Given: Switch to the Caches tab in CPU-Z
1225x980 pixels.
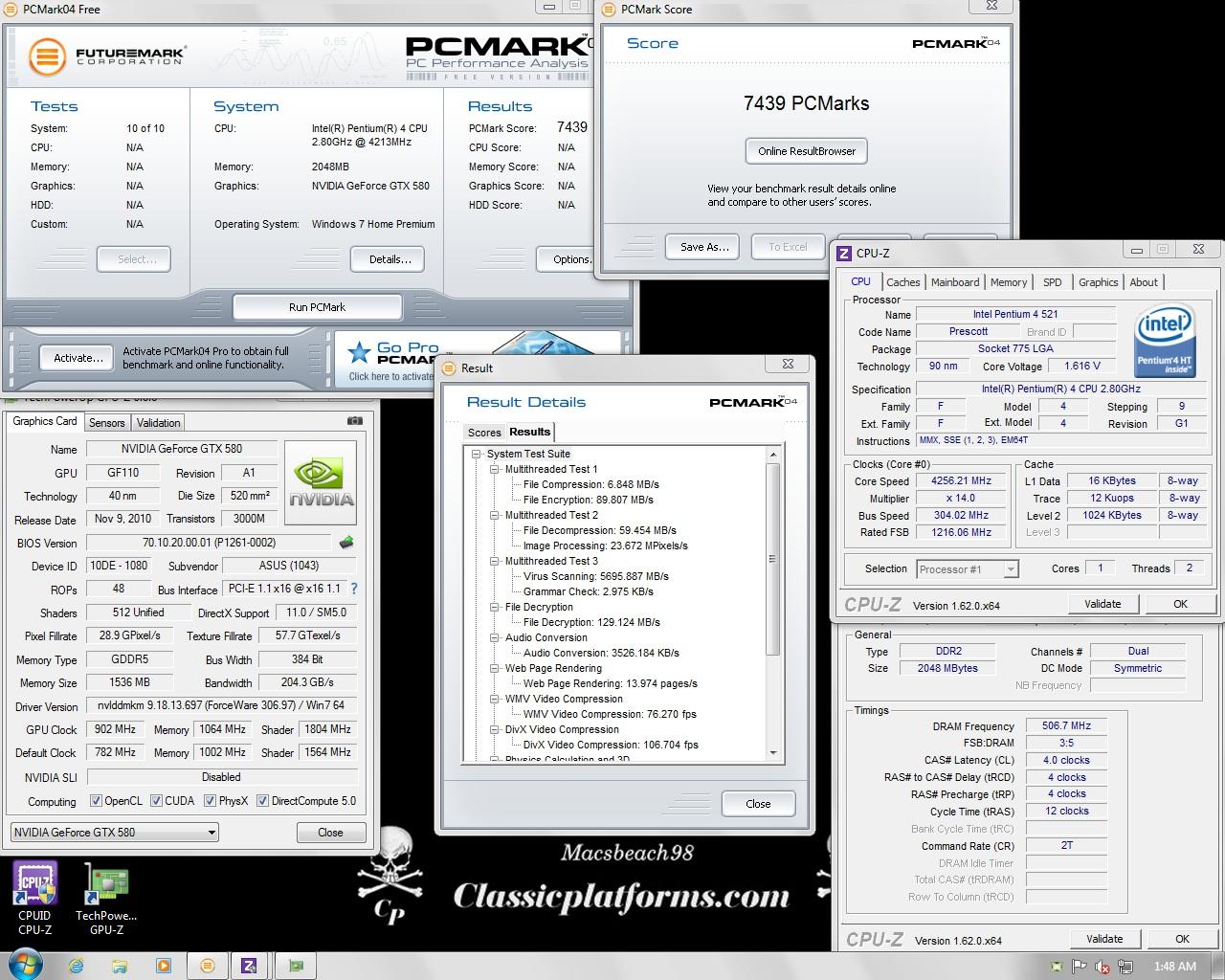Looking at the screenshot, I should click(x=902, y=282).
